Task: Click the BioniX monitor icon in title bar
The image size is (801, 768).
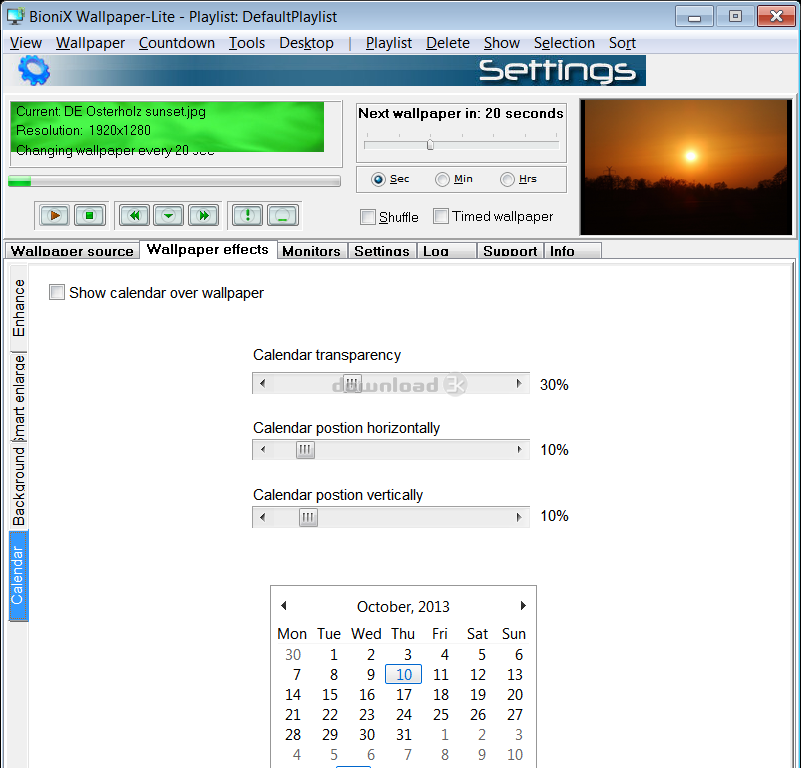Action: [x=15, y=16]
